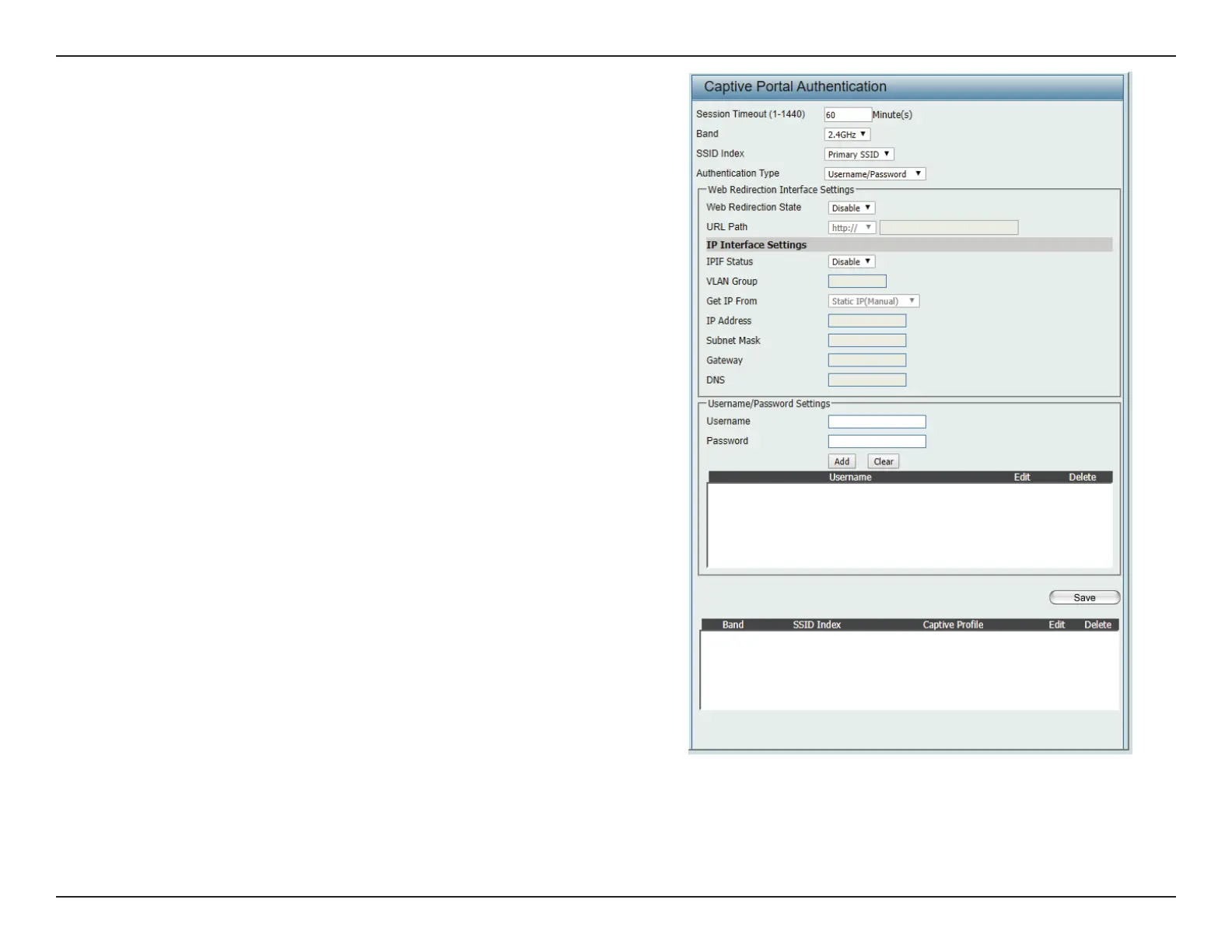Open the IPIF Status dropdown
This screenshot has height=952, width=1232.
pos(851,262)
